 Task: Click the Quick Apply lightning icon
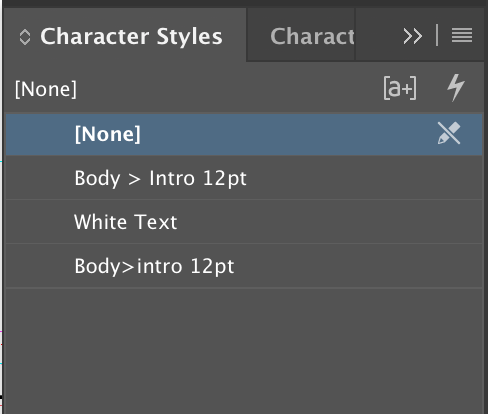coord(456,88)
